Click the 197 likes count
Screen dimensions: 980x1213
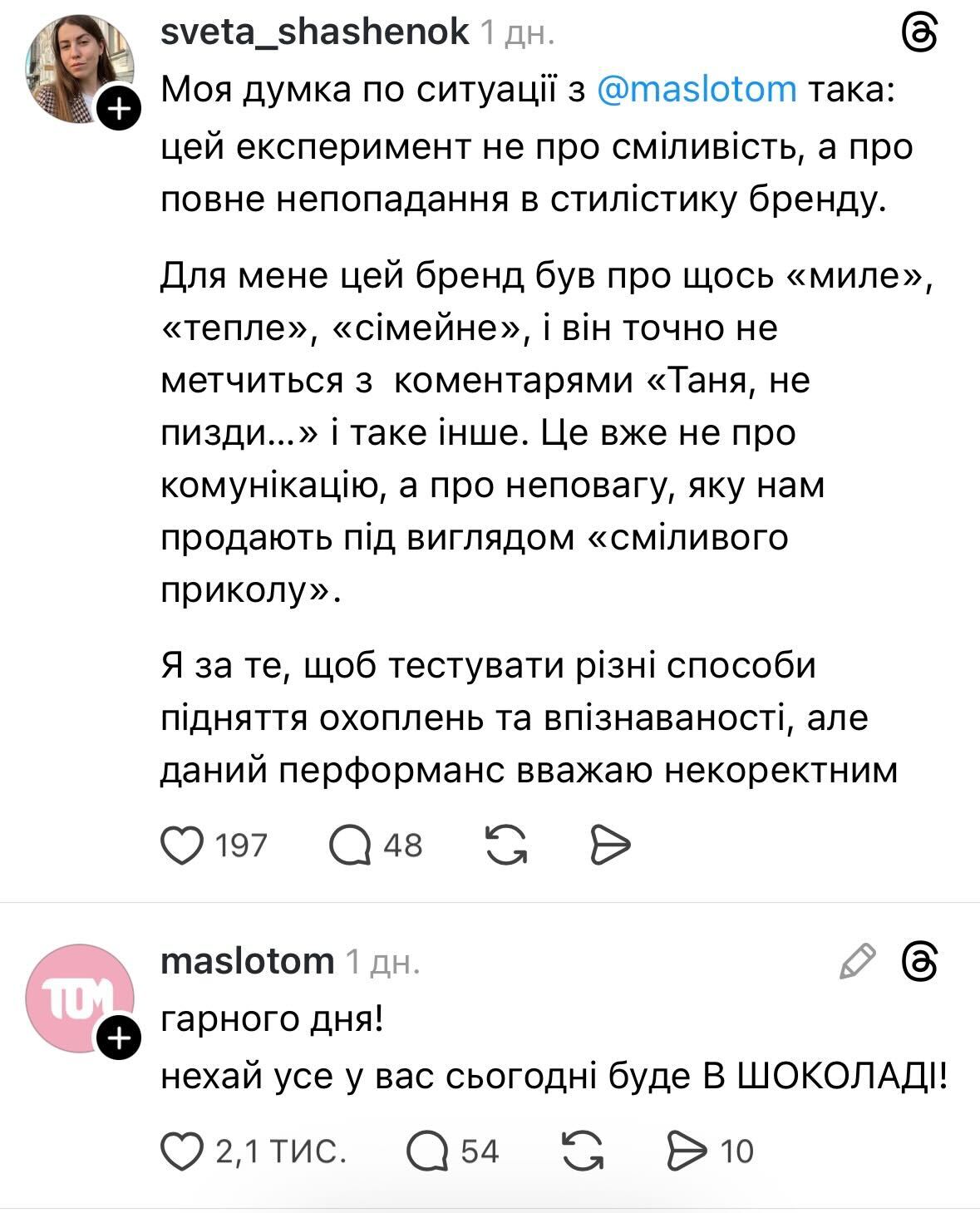pos(241,846)
